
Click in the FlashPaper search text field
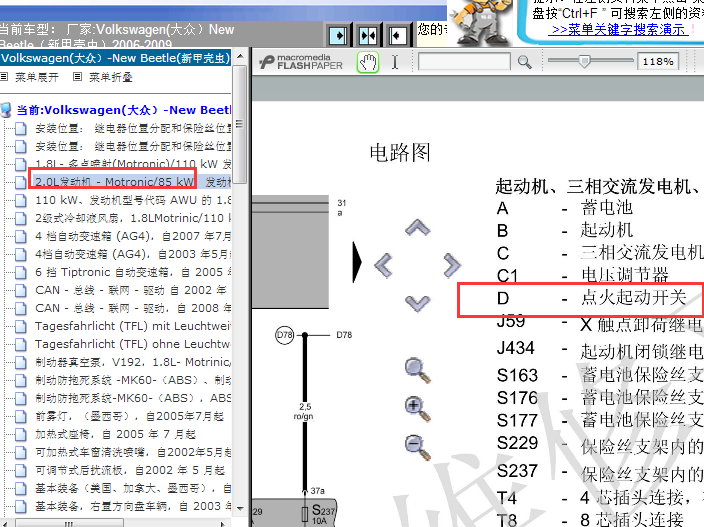point(464,61)
